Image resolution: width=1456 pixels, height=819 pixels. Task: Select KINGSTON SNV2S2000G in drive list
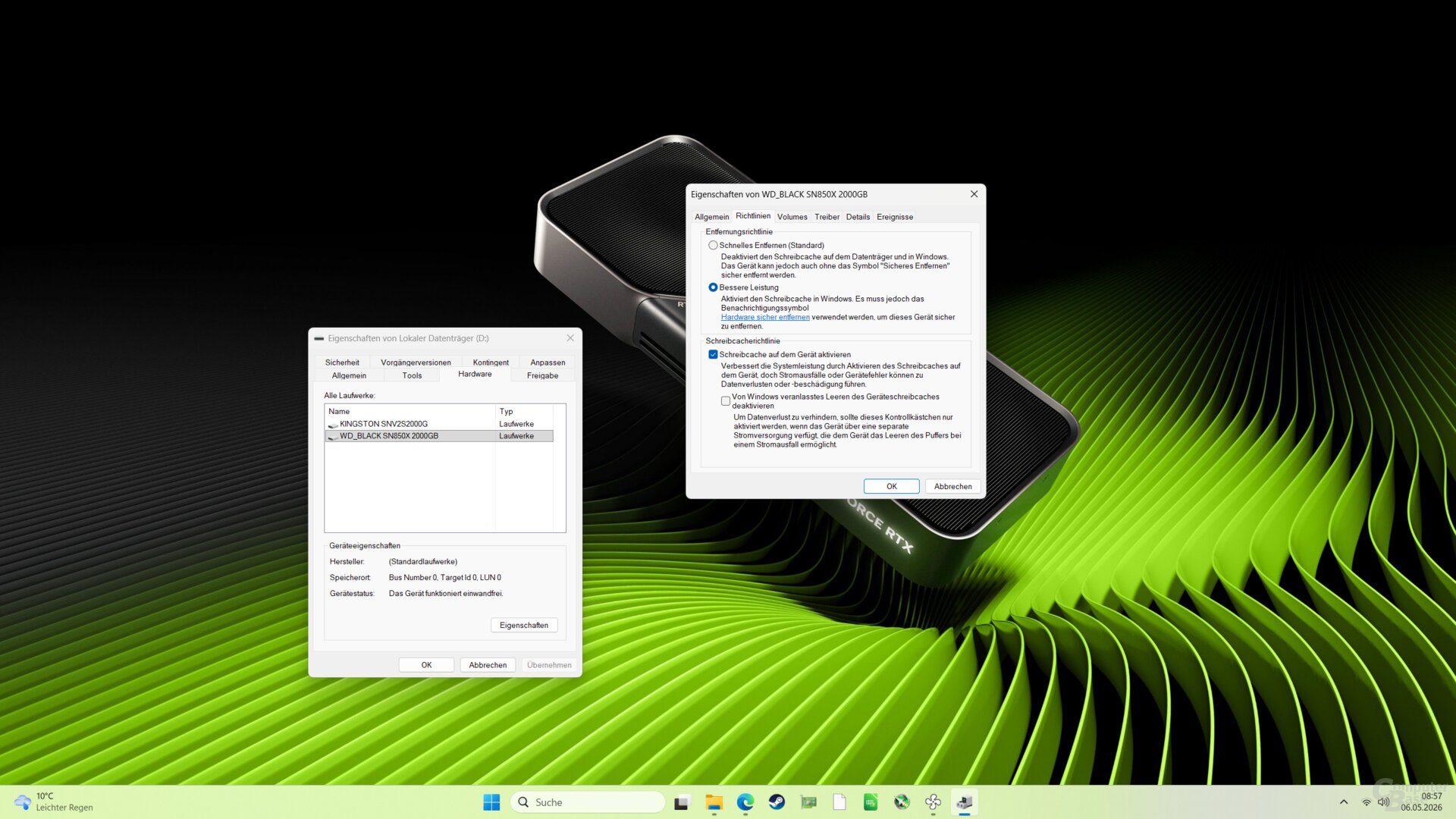pyautogui.click(x=439, y=425)
